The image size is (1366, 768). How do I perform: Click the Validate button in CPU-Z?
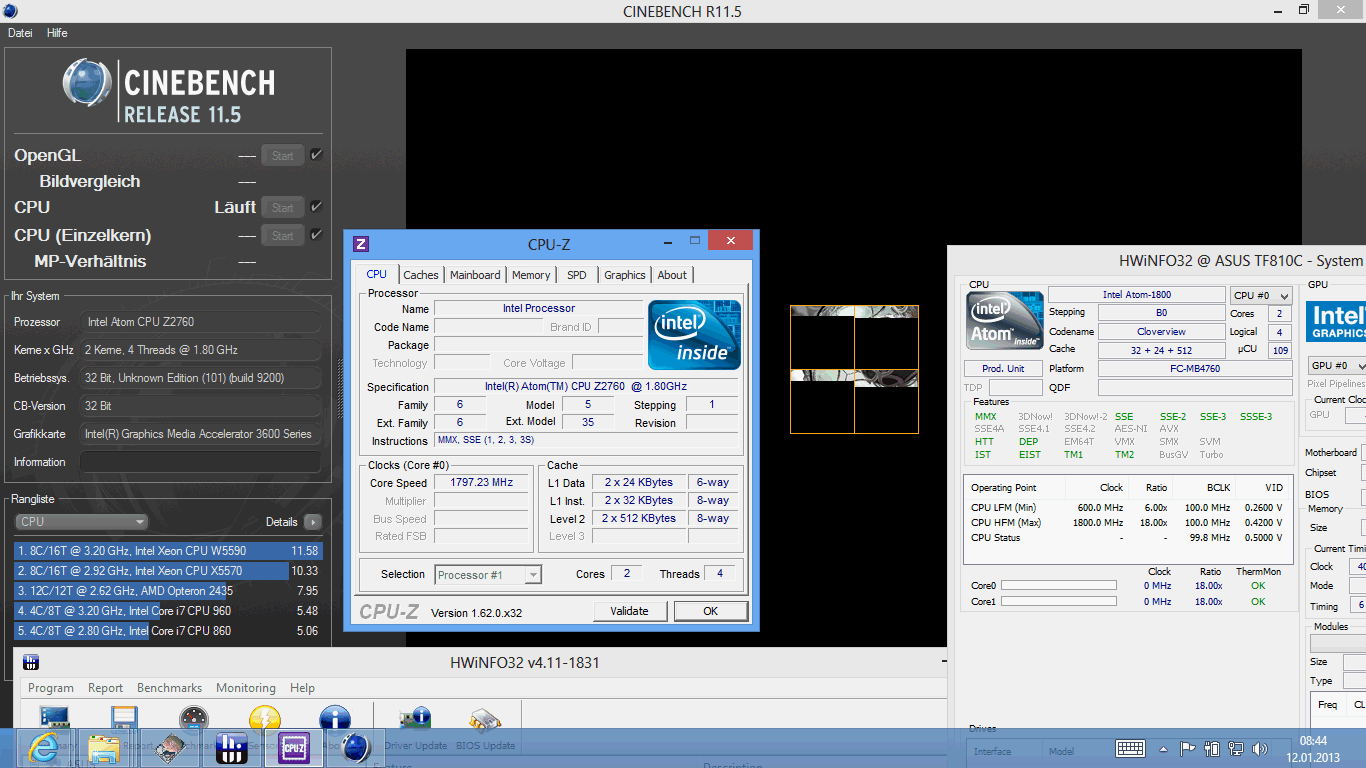click(629, 611)
